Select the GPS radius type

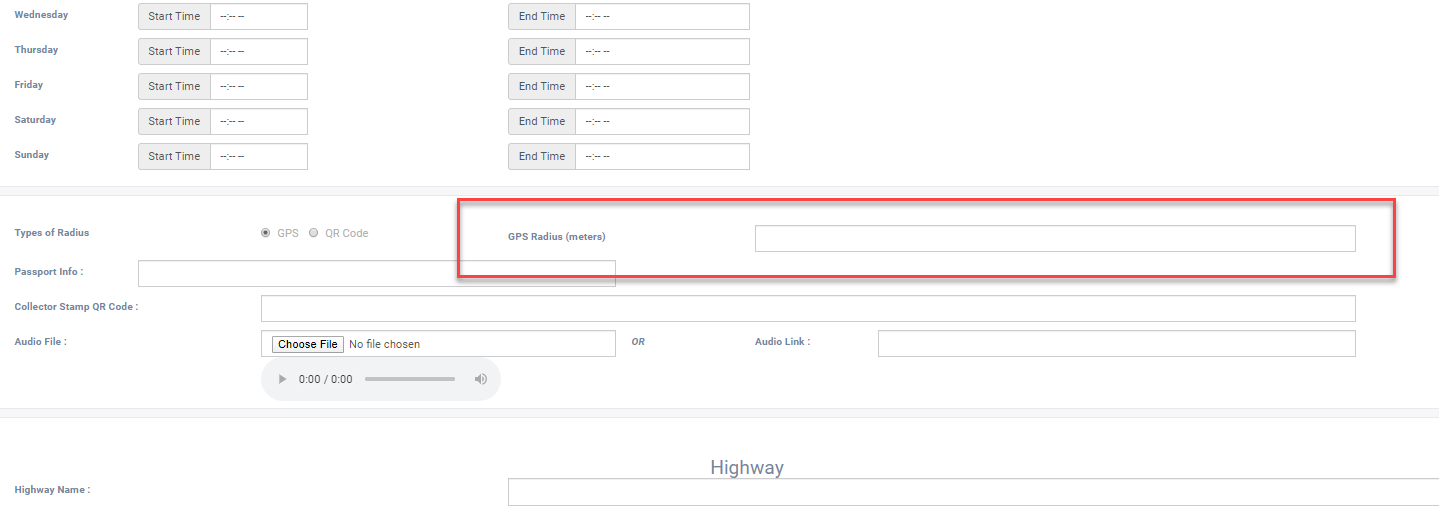click(x=265, y=233)
